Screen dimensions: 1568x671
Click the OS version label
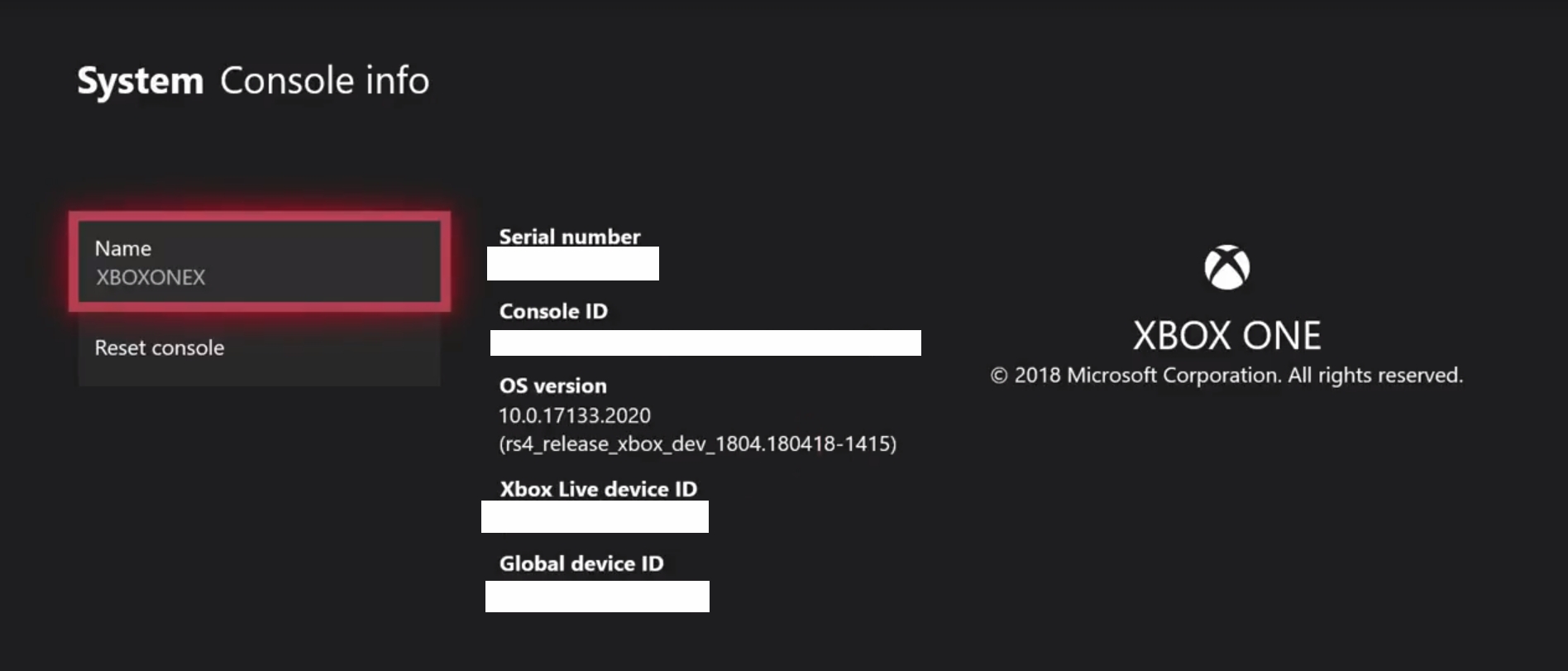[552, 386]
